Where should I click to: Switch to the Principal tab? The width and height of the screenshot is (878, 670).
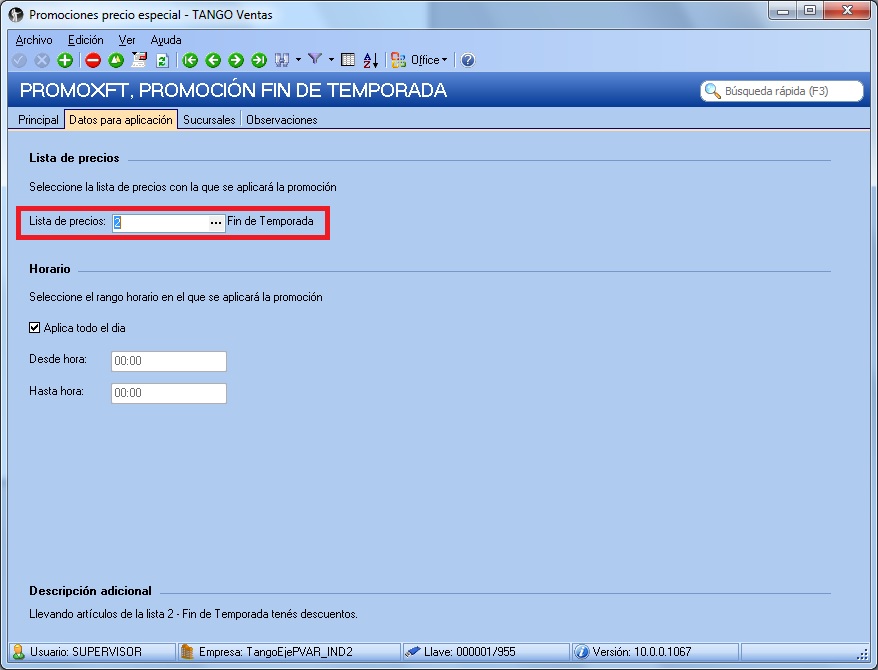[x=38, y=120]
